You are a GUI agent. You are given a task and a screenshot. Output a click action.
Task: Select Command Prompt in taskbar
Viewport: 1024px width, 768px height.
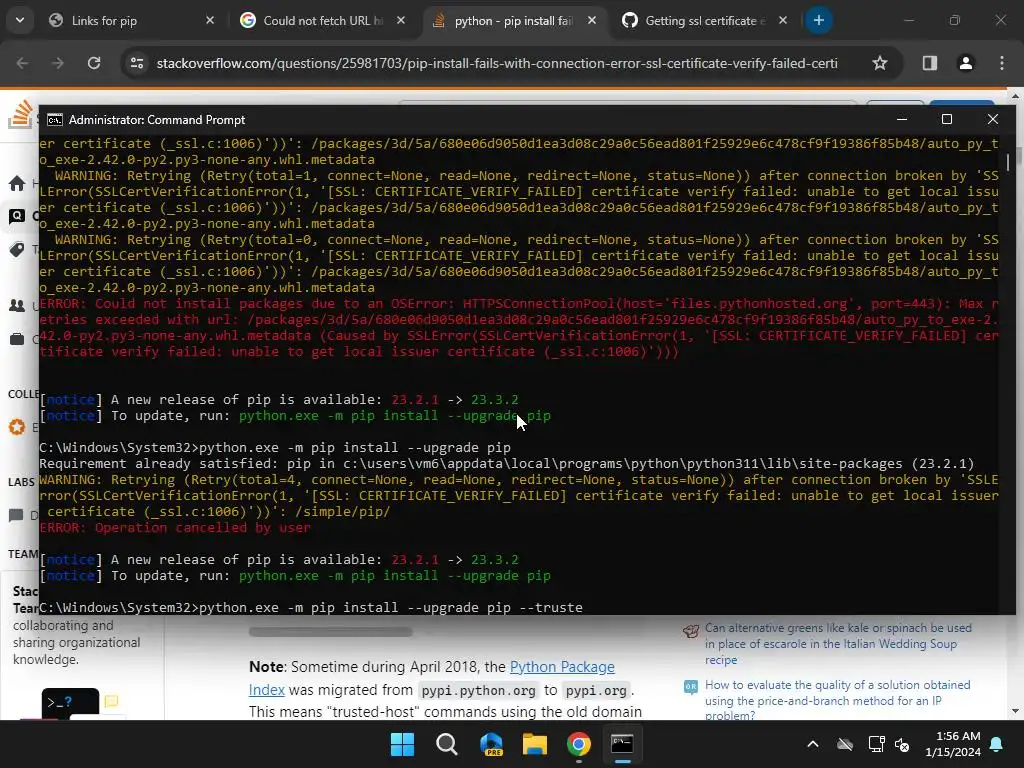coord(622,744)
